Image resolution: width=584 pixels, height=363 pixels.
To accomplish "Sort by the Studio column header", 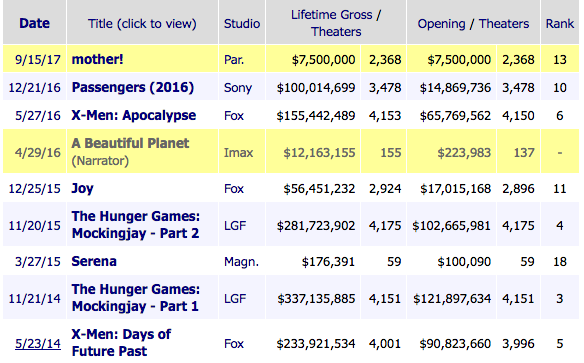I will (242, 24).
